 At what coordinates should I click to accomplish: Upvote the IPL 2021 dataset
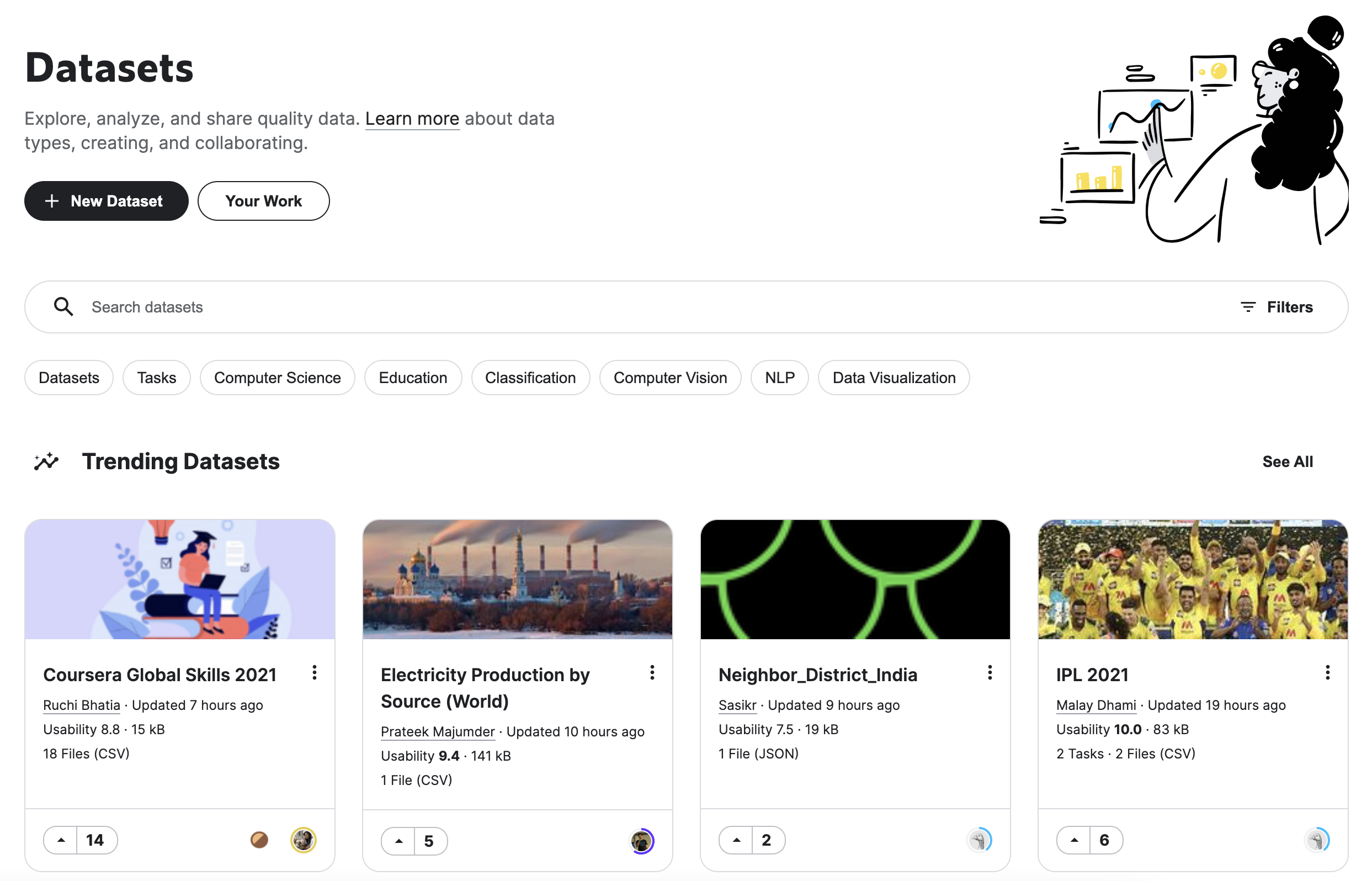click(x=1073, y=840)
